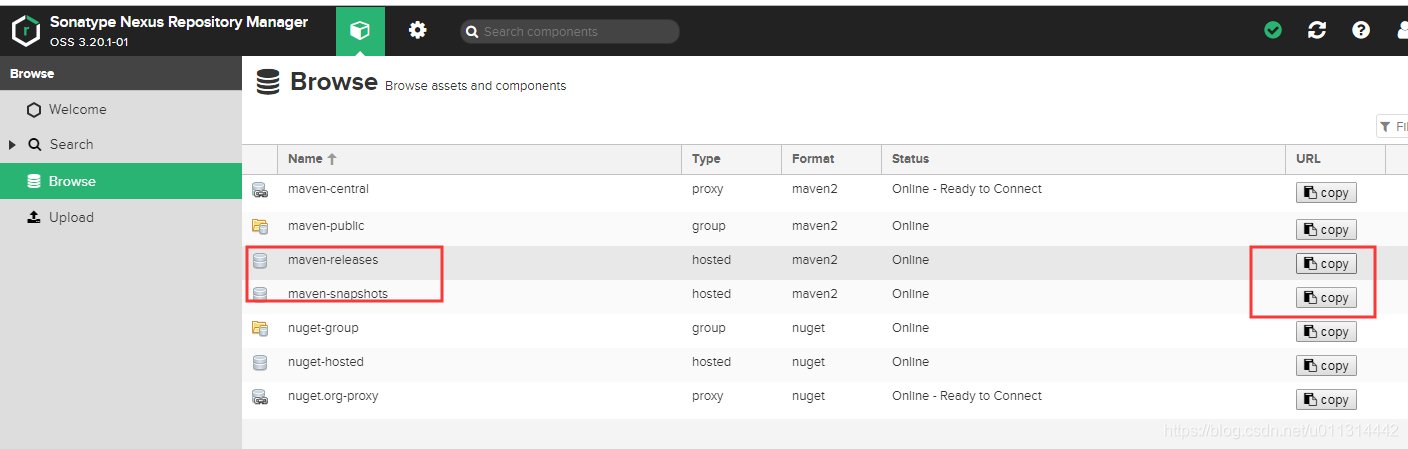Click the maven-releases hosted database icon
The height and width of the screenshot is (449, 1408).
click(x=260, y=261)
